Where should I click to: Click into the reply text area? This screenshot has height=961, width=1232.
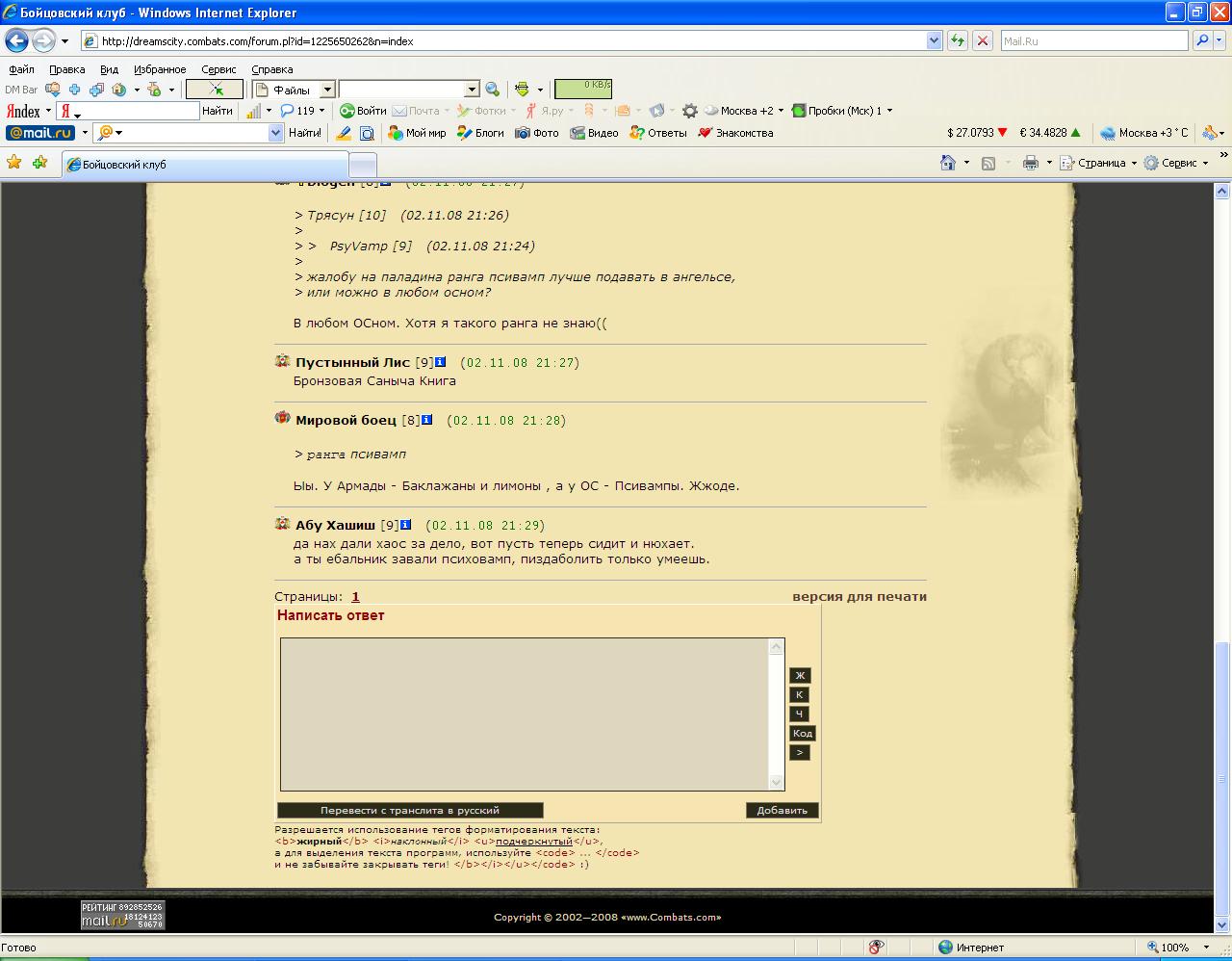[x=525, y=714]
